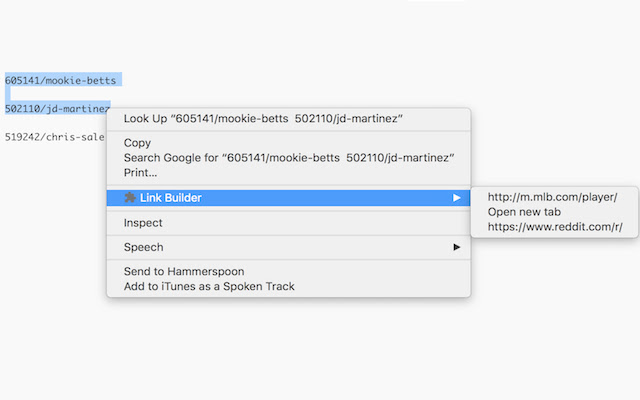Select Copy from the context menu
640x400 pixels.
(x=137, y=143)
